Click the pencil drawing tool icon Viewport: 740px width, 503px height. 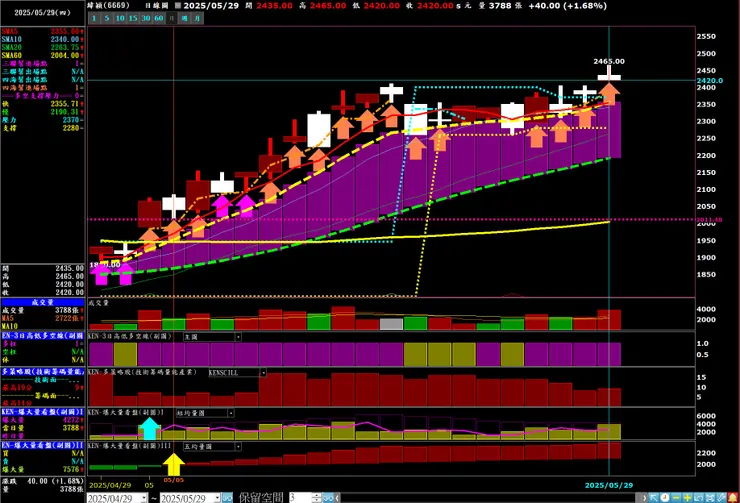click(722, 497)
